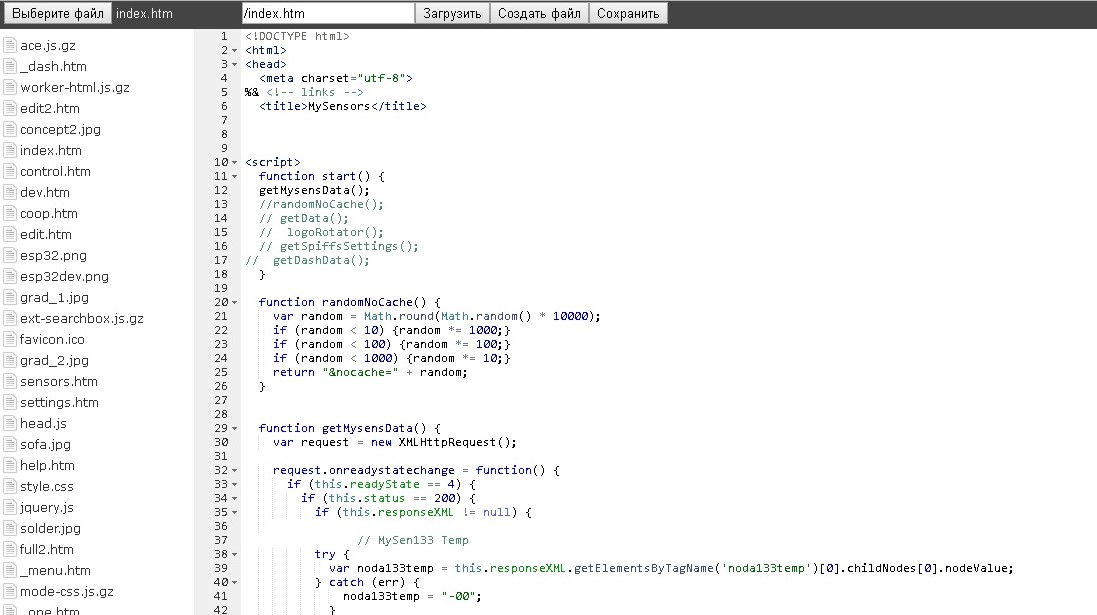Select settings.htm in the file list

click(x=59, y=402)
